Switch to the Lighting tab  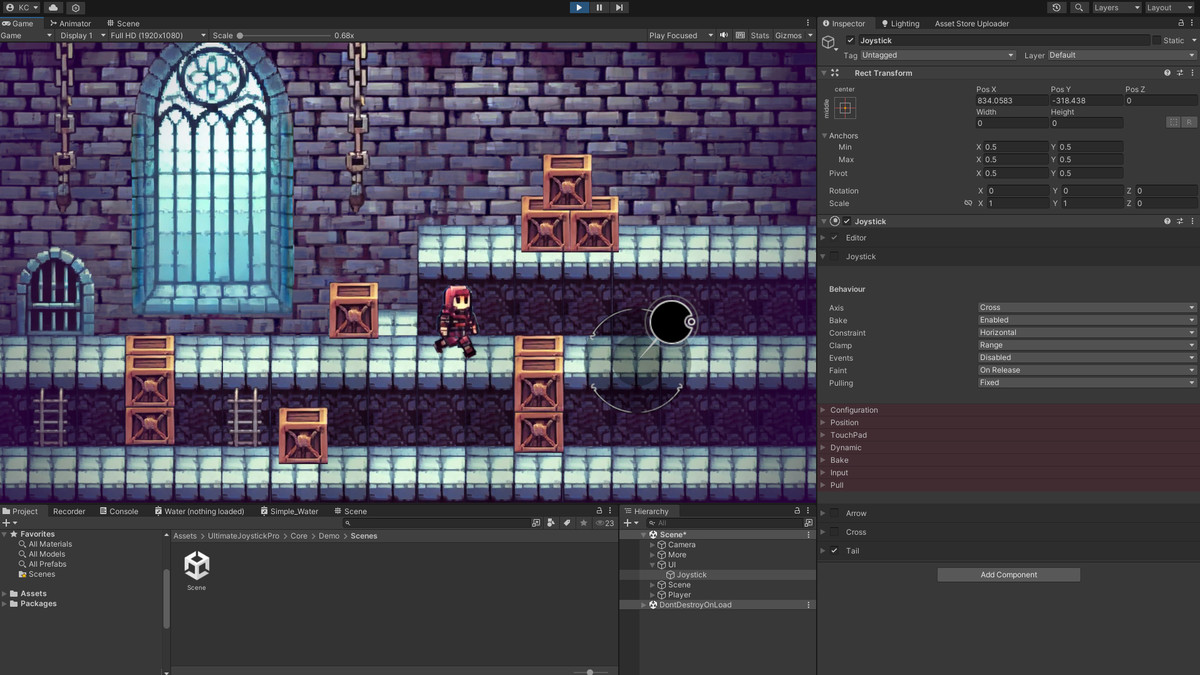(904, 23)
